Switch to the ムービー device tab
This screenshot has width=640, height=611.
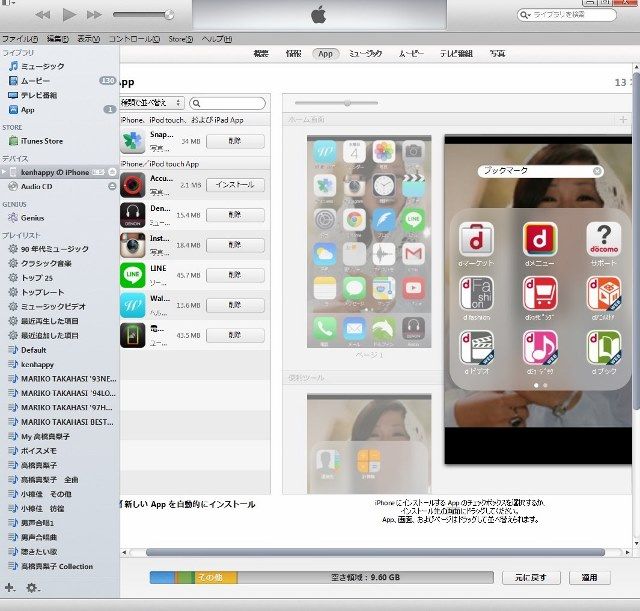pos(411,53)
